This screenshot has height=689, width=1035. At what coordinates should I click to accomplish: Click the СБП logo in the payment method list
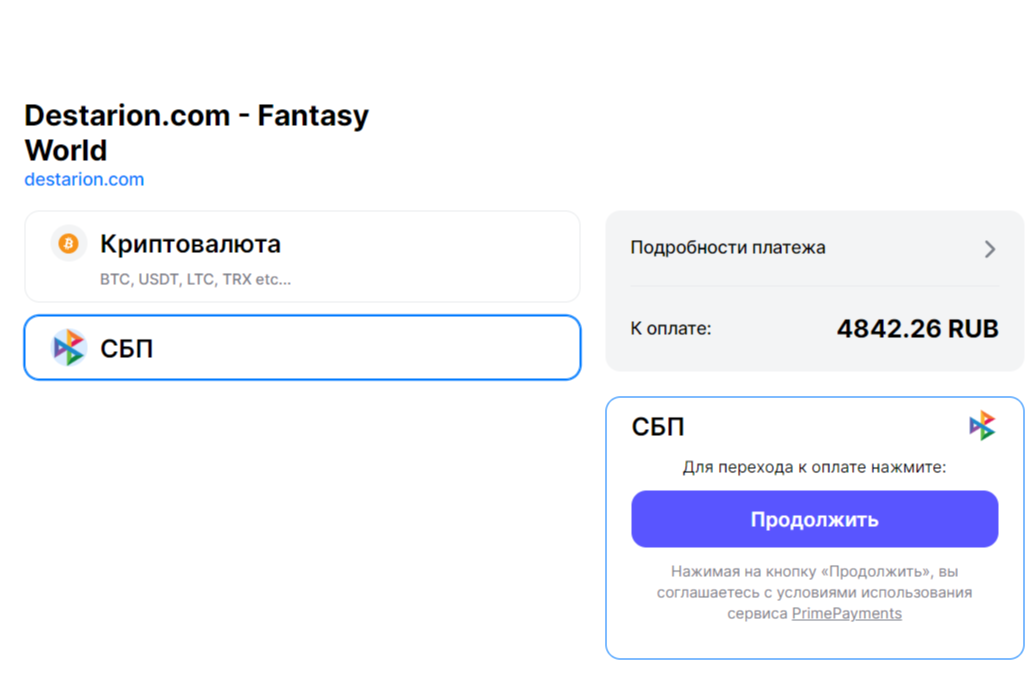[x=69, y=348]
